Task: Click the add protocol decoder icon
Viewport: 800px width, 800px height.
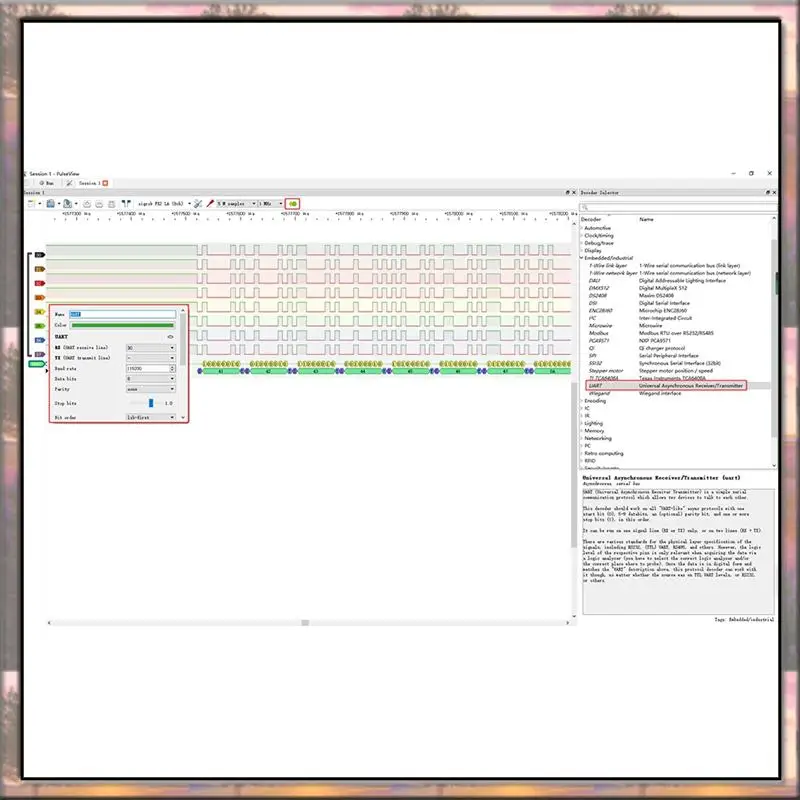Action: [x=293, y=204]
